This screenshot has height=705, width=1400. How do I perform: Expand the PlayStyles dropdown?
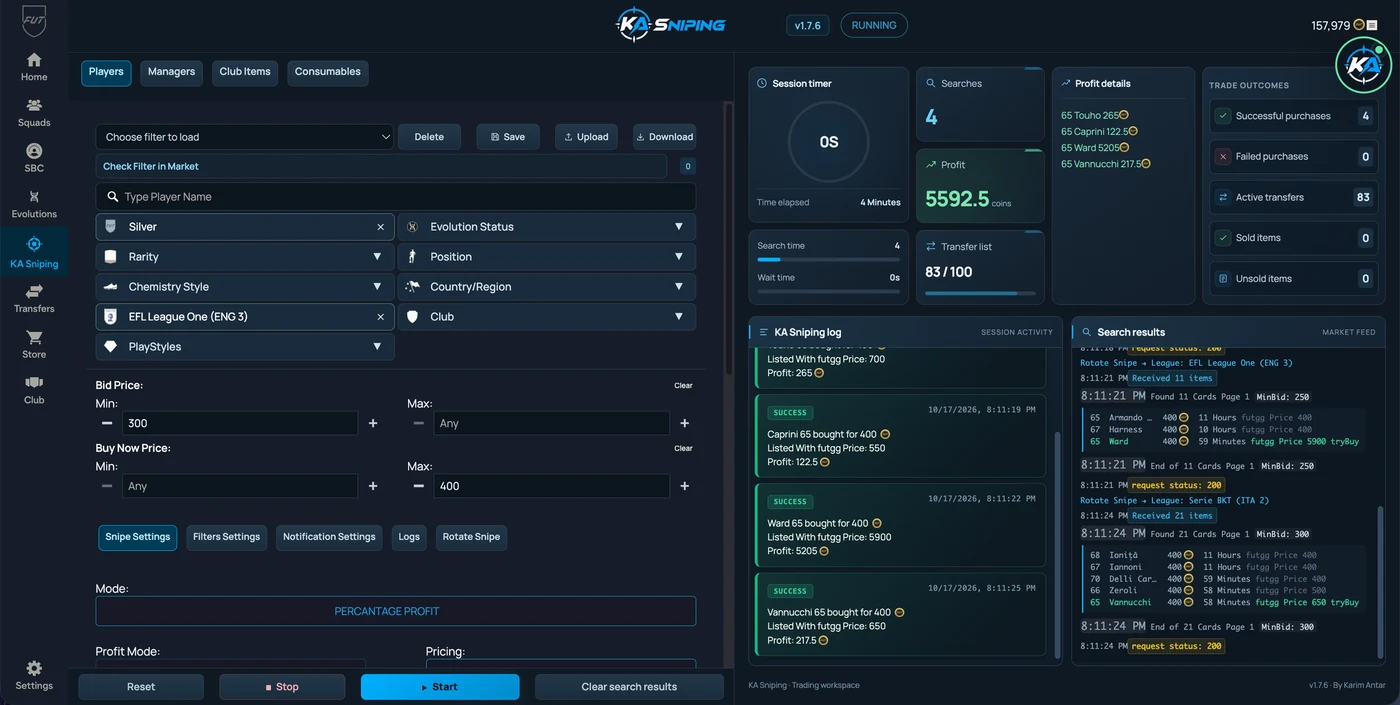pyautogui.click(x=245, y=347)
